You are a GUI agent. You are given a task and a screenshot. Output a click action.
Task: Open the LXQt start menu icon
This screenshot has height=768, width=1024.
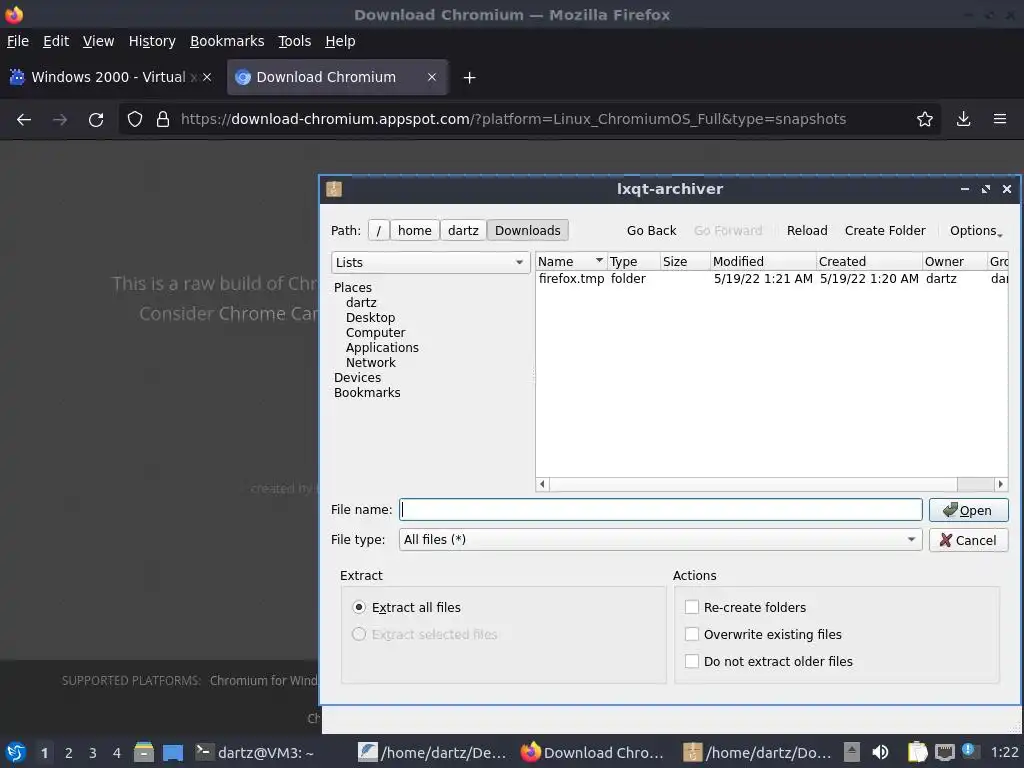pos(16,752)
